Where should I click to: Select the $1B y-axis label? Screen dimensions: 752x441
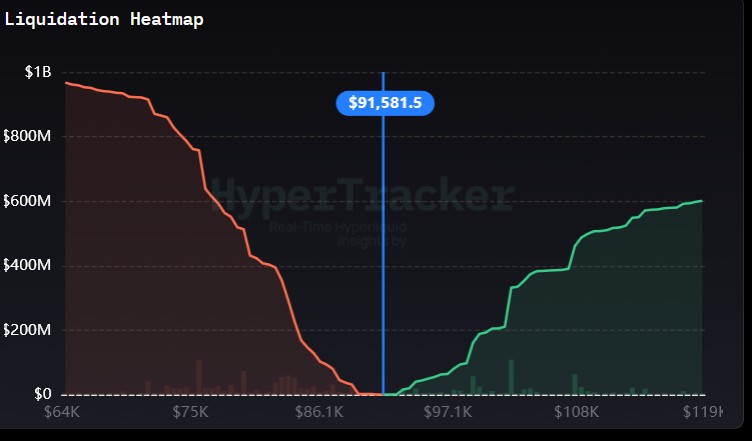click(39, 72)
